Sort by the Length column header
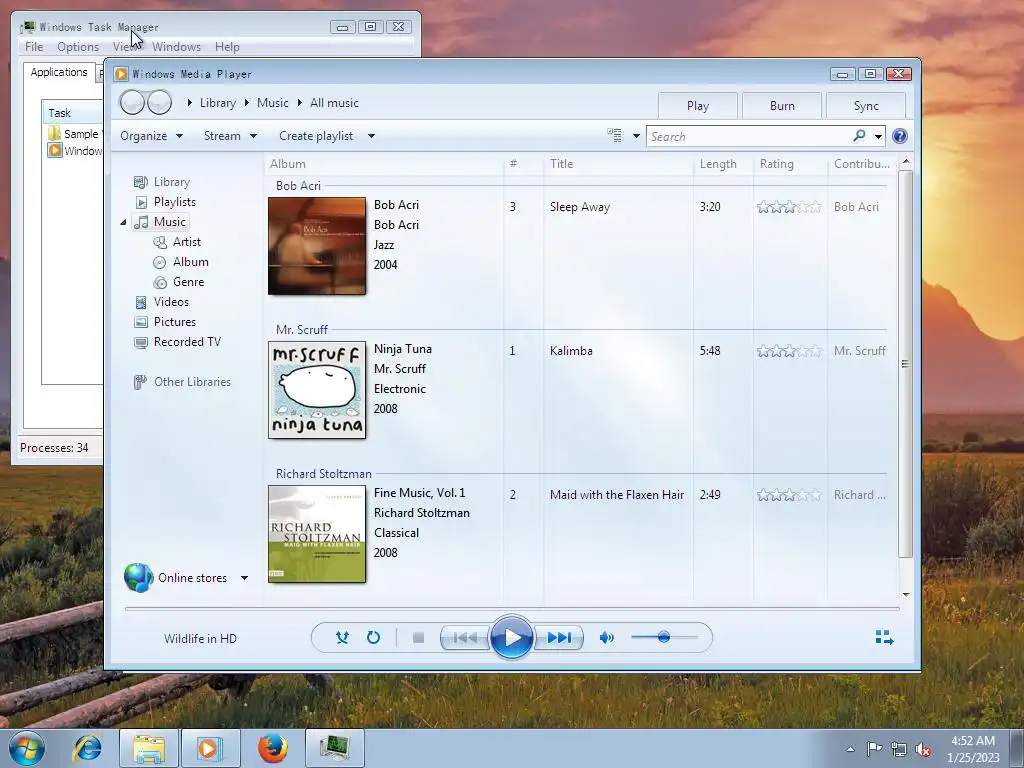Image resolution: width=1024 pixels, height=768 pixels. click(x=723, y=164)
